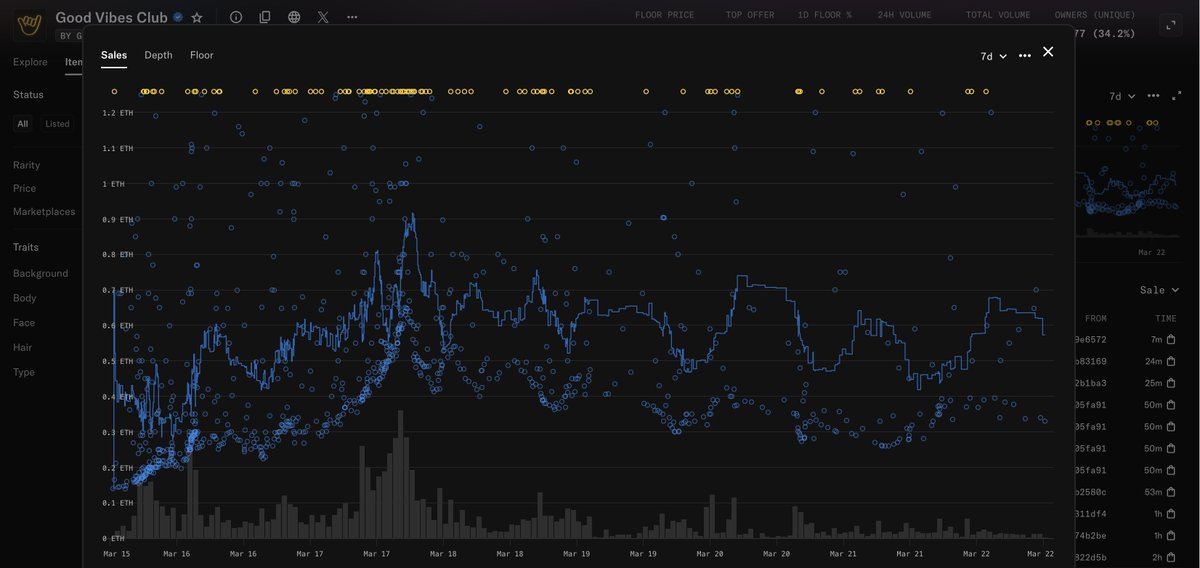Image resolution: width=1200 pixels, height=568 pixels.
Task: Open seller address 9e6572
Action: (1090, 340)
